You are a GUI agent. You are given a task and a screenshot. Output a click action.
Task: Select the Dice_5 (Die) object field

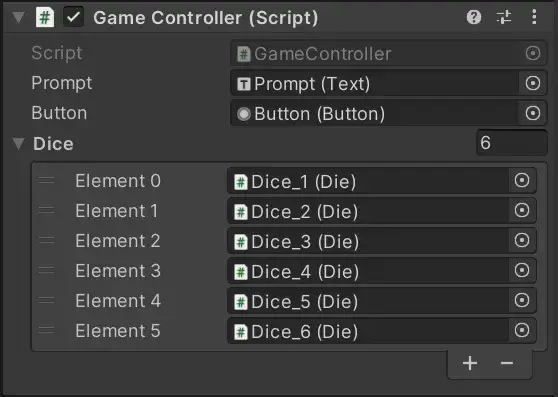pos(368,301)
